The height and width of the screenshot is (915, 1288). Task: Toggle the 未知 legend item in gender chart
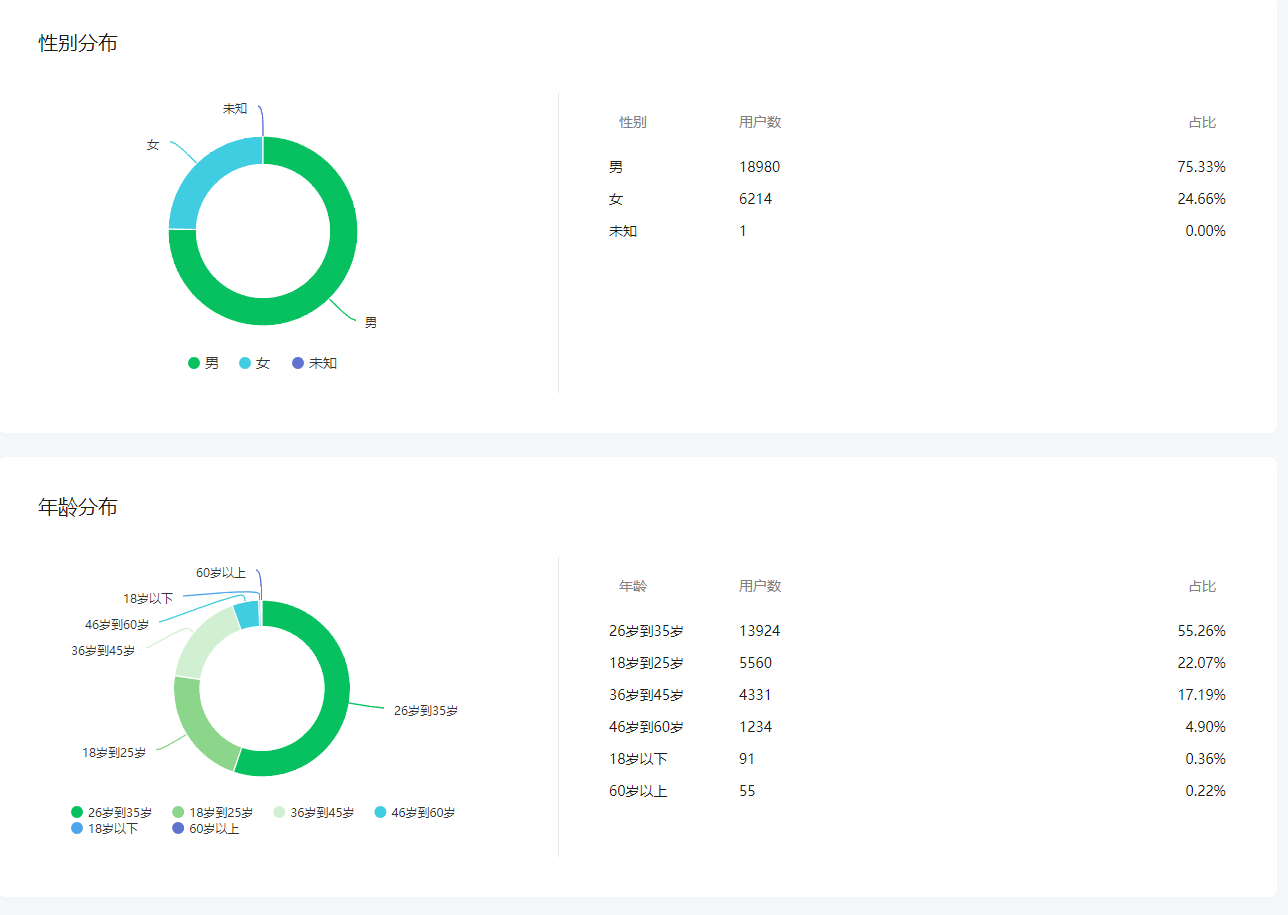314,363
